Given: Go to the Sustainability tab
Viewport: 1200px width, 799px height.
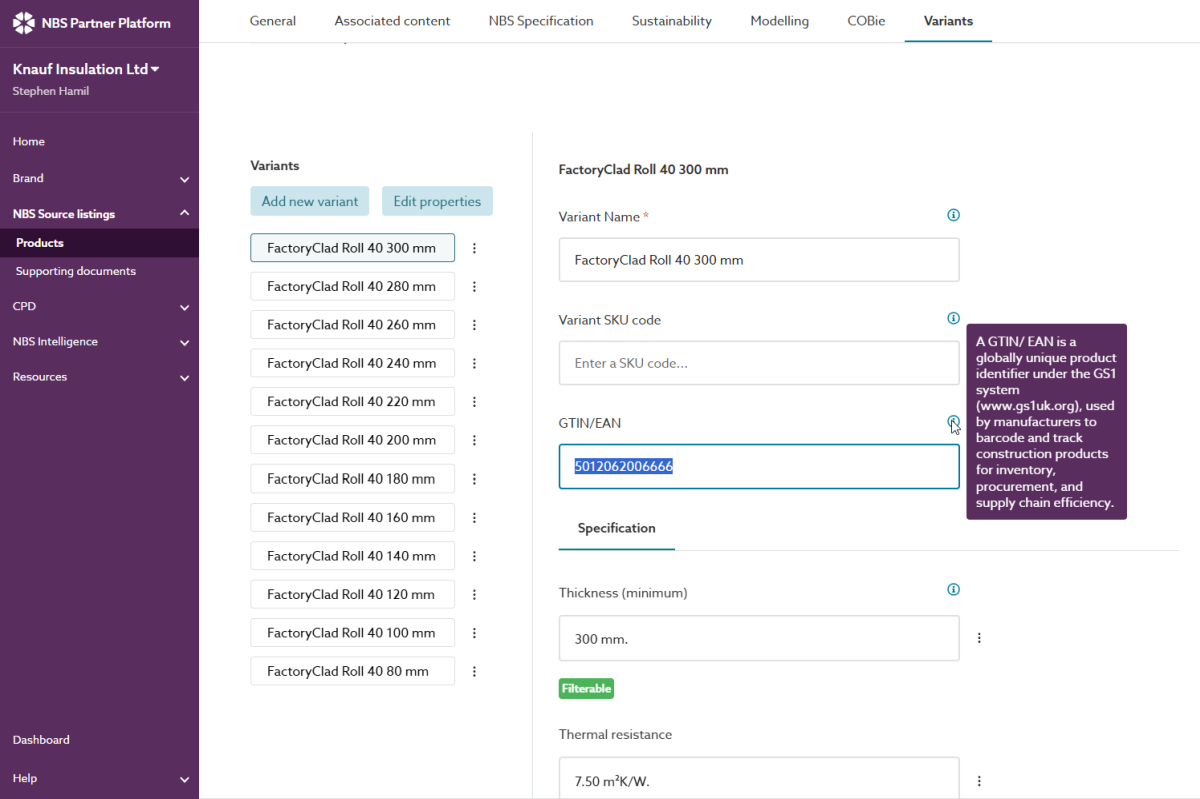Looking at the screenshot, I should (672, 21).
